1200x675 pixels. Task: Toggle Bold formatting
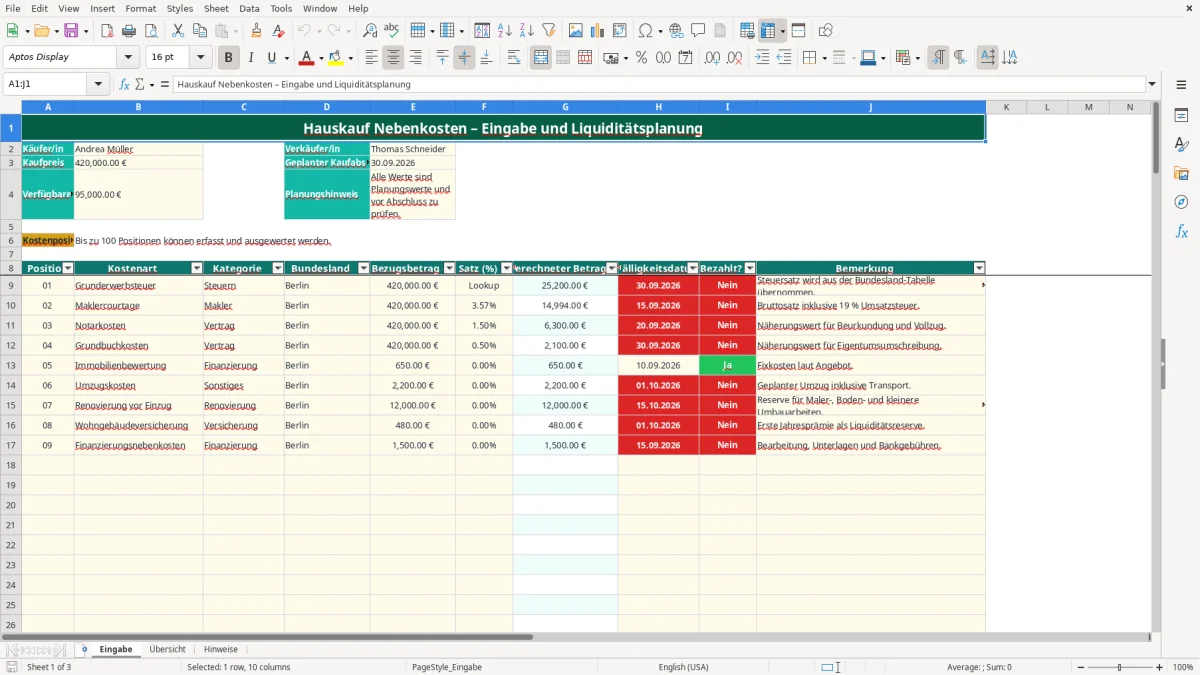click(x=229, y=58)
